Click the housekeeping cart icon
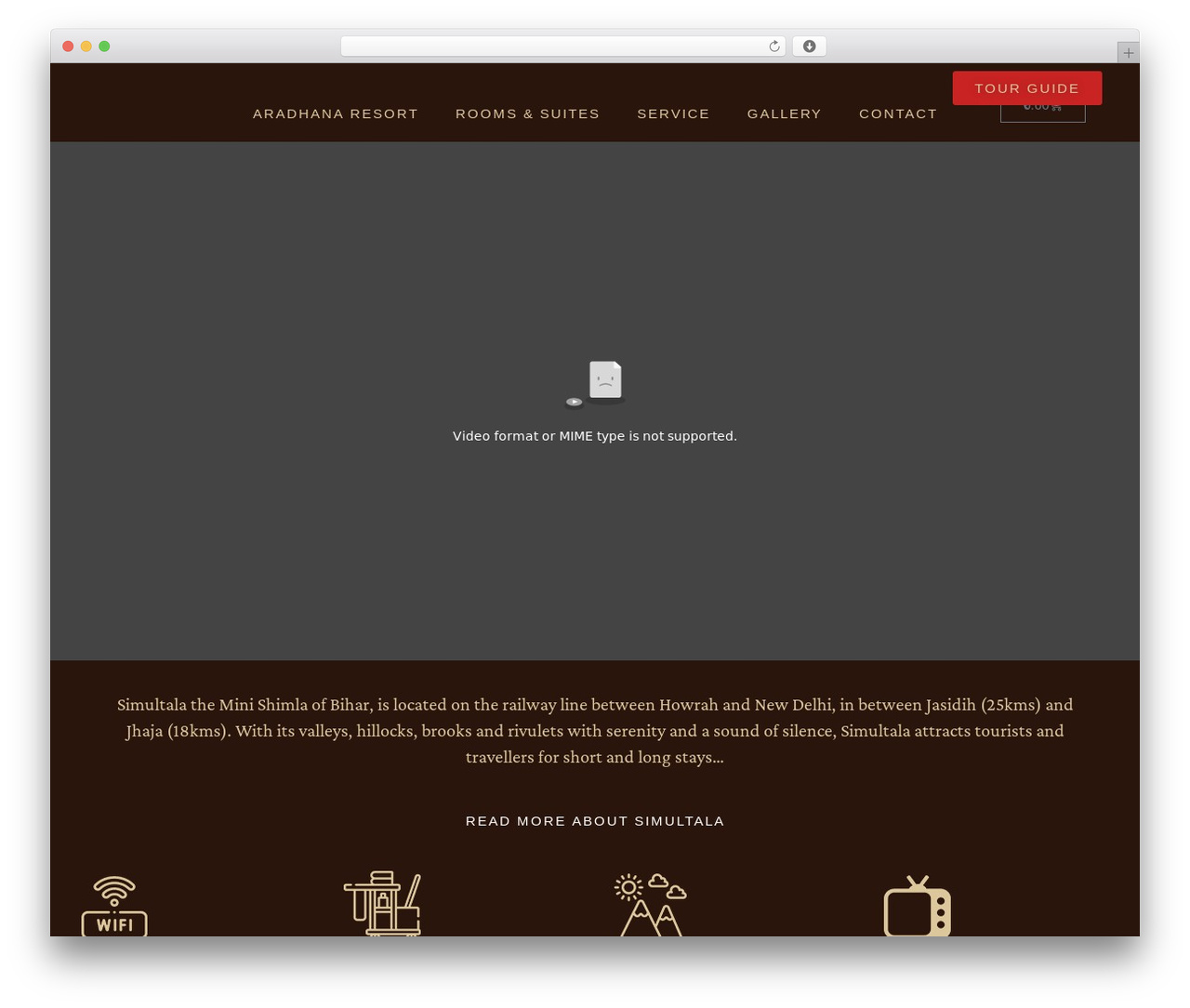 pos(382,904)
